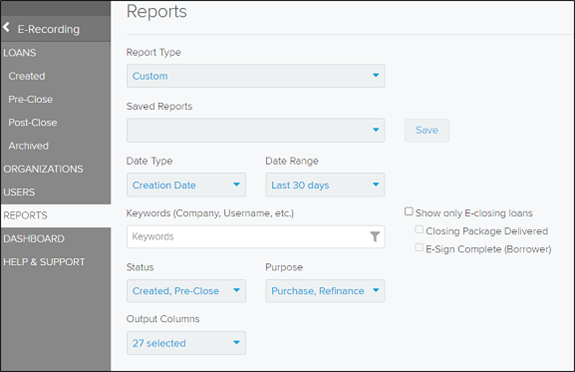Go to LOANS in the sidebar
The width and height of the screenshot is (575, 372).
pyautogui.click(x=20, y=53)
